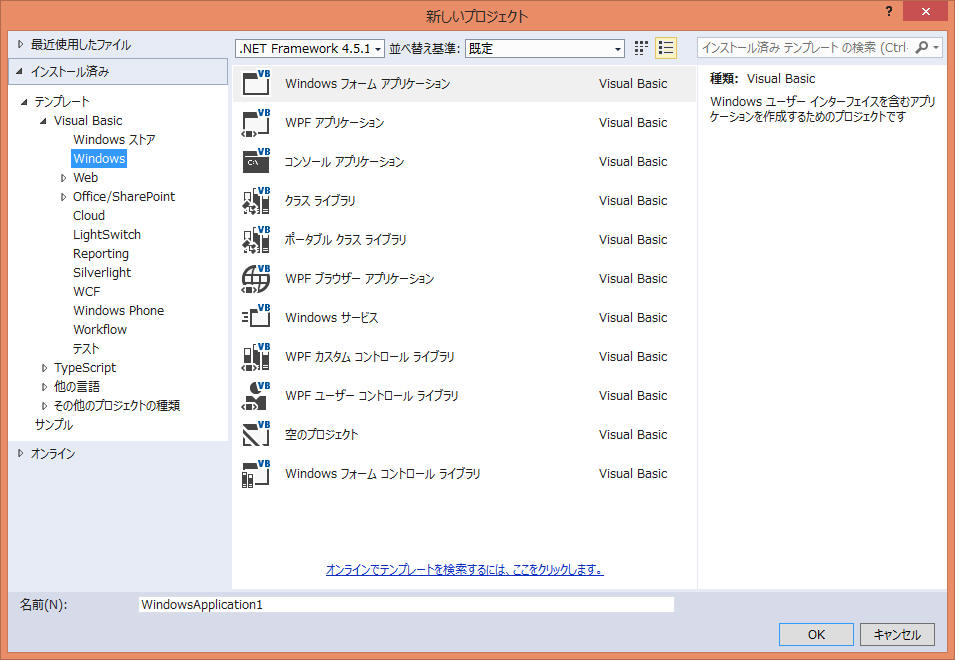Select the コンソール アプリケーション template name
The width and height of the screenshot is (955, 660).
(344, 161)
